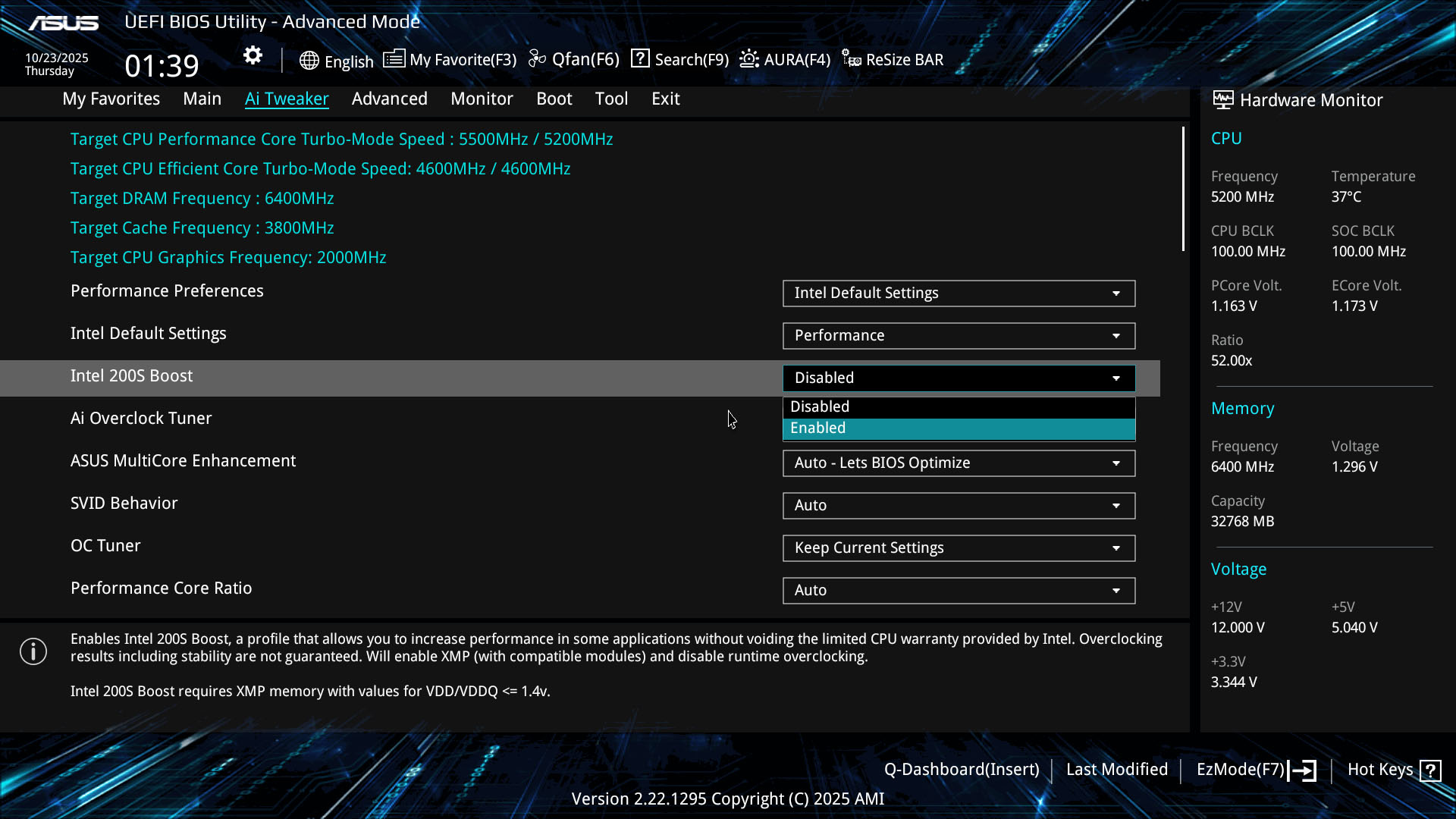
Task: Open Qfan fan control icon
Action: pyautogui.click(x=537, y=59)
